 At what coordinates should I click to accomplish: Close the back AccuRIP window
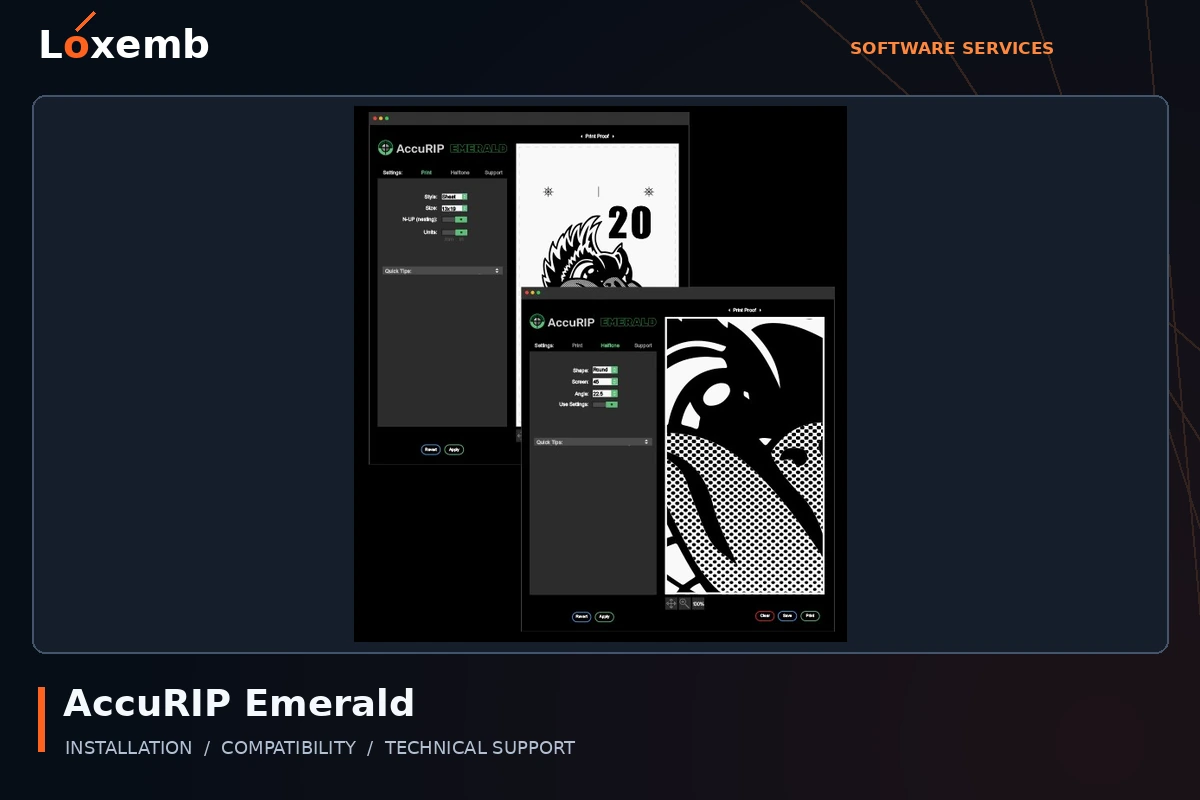(375, 118)
